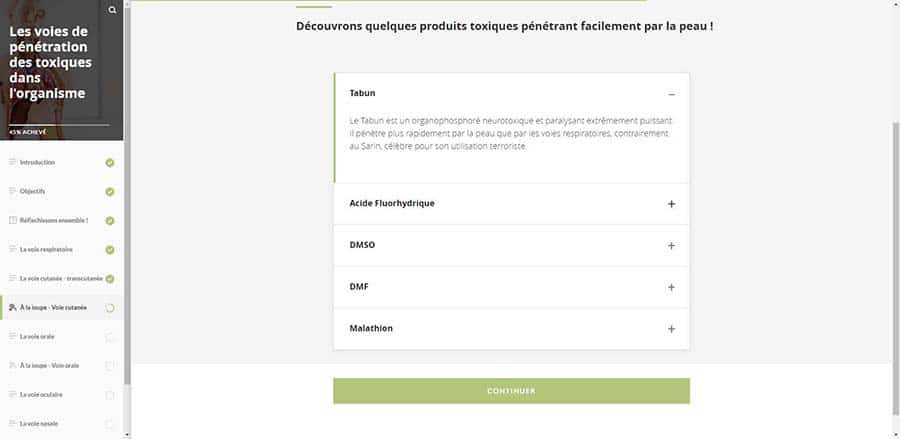Click the À la loupe - Voie orale circle
Image resolution: width=900 pixels, height=439 pixels.
[110, 366]
